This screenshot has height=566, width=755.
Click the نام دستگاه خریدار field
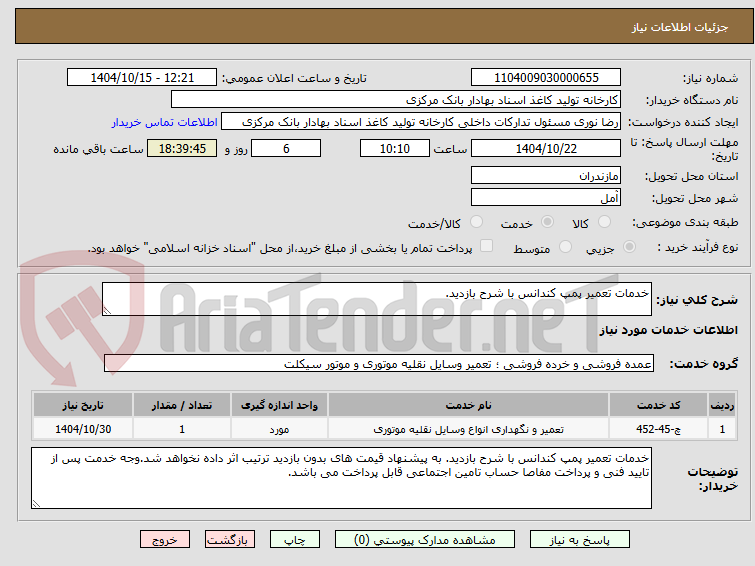click(396, 100)
